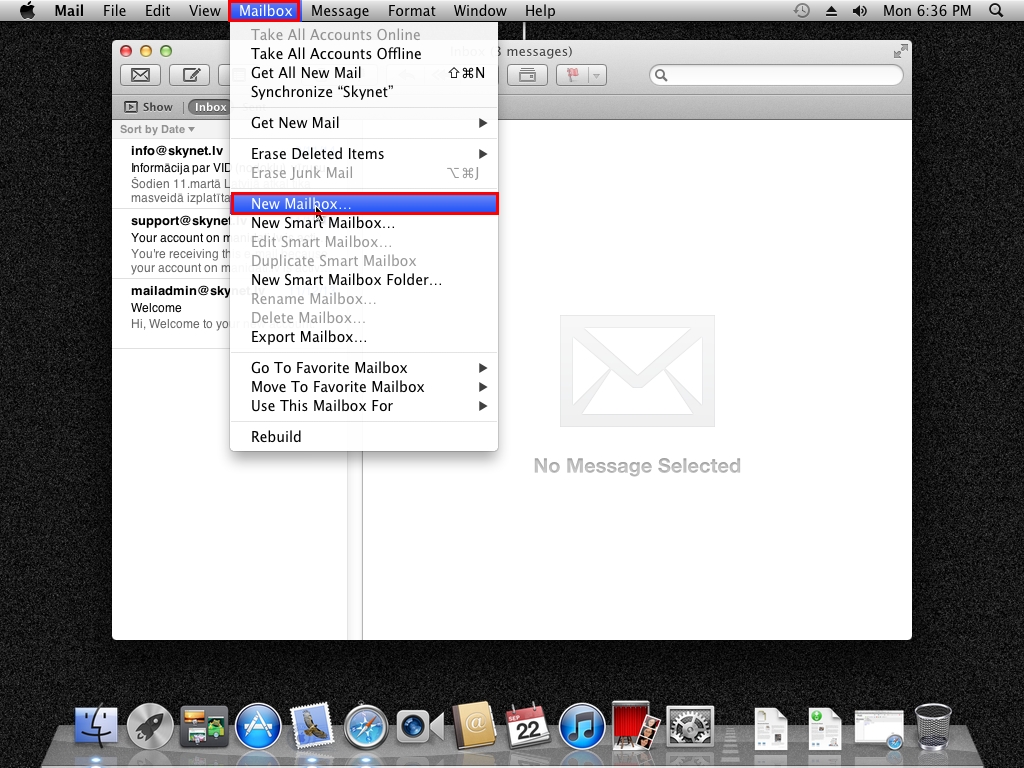Launch iTunes from the dock

[582, 727]
